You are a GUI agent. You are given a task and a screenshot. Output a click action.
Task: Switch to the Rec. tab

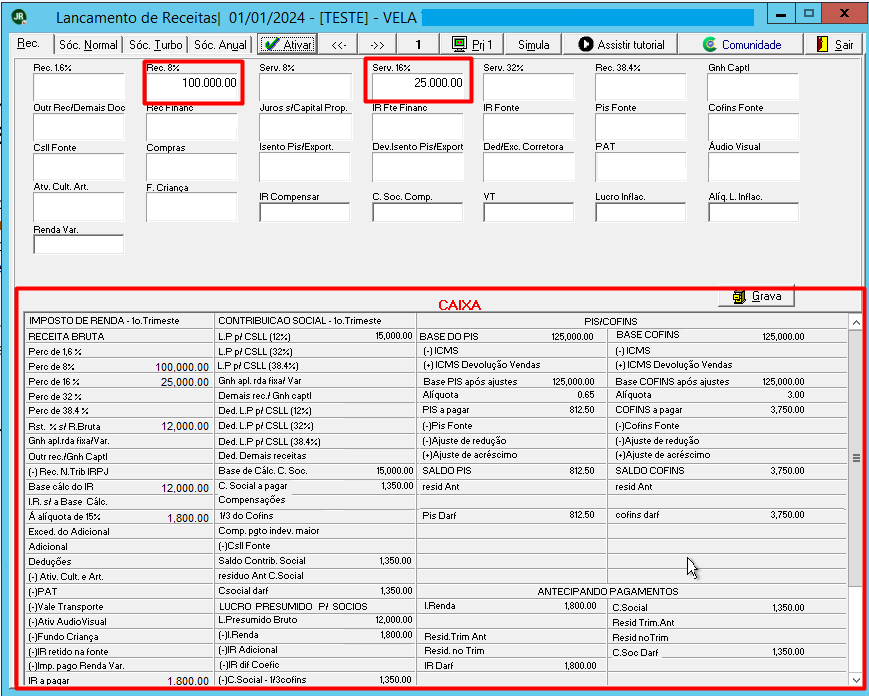click(x=30, y=43)
